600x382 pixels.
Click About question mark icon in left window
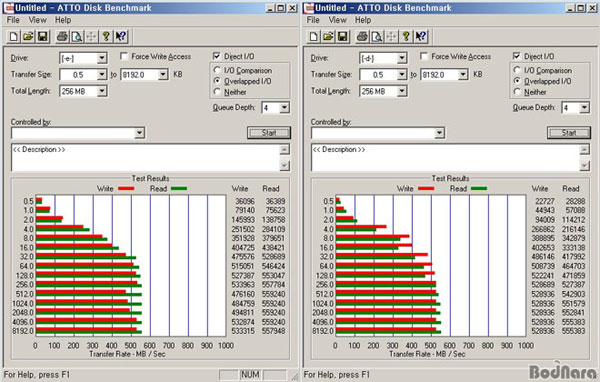[x=106, y=36]
